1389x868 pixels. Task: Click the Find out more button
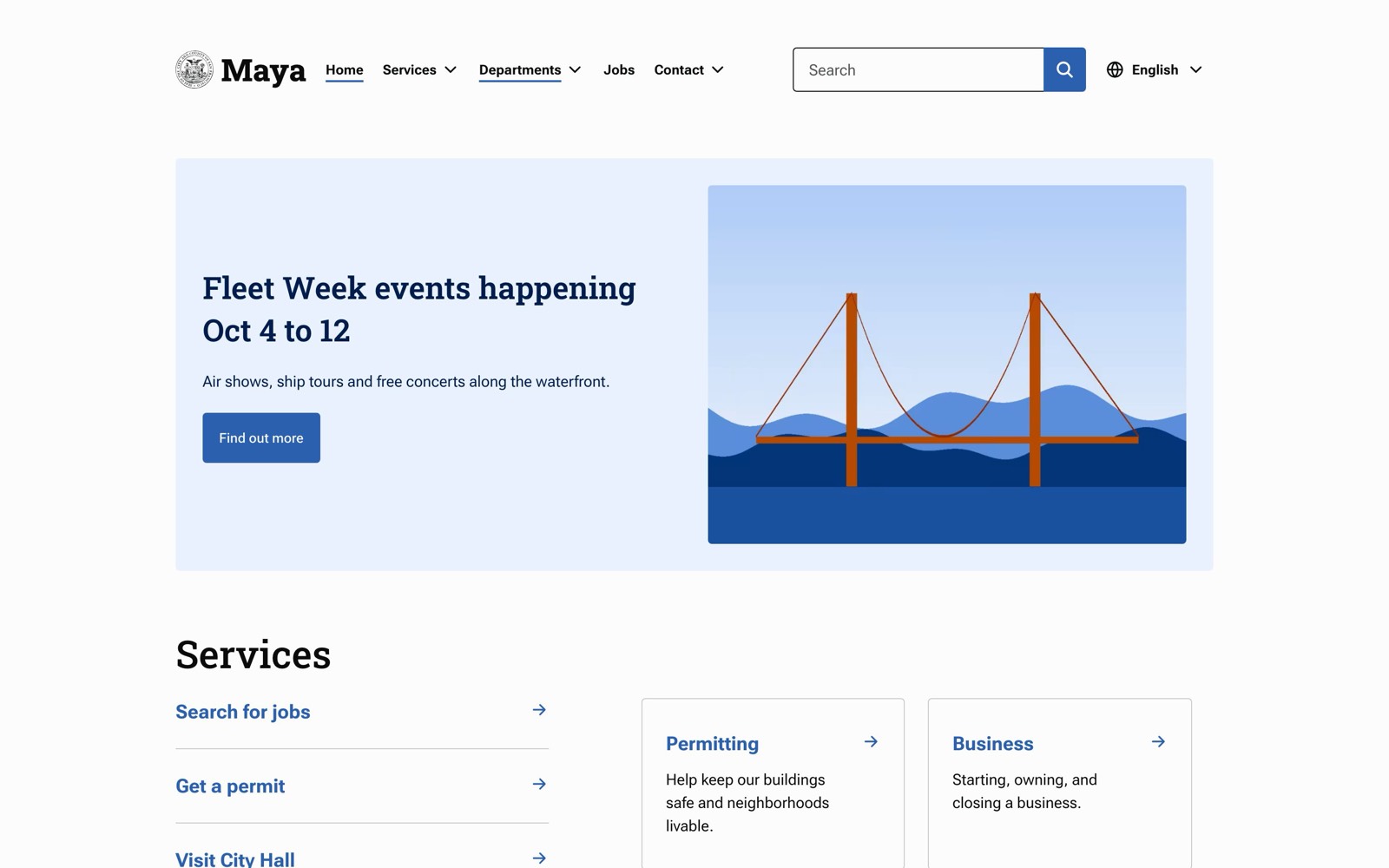pyautogui.click(x=261, y=437)
